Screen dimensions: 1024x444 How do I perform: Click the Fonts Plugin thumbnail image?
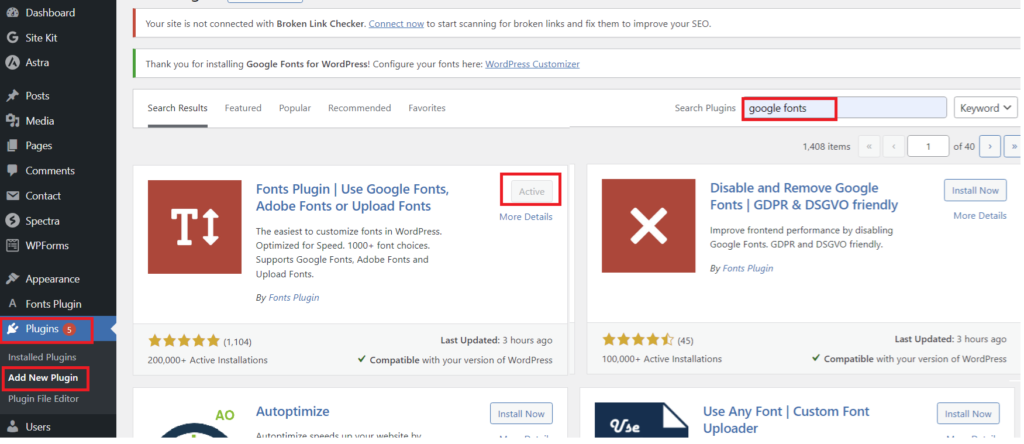point(195,227)
